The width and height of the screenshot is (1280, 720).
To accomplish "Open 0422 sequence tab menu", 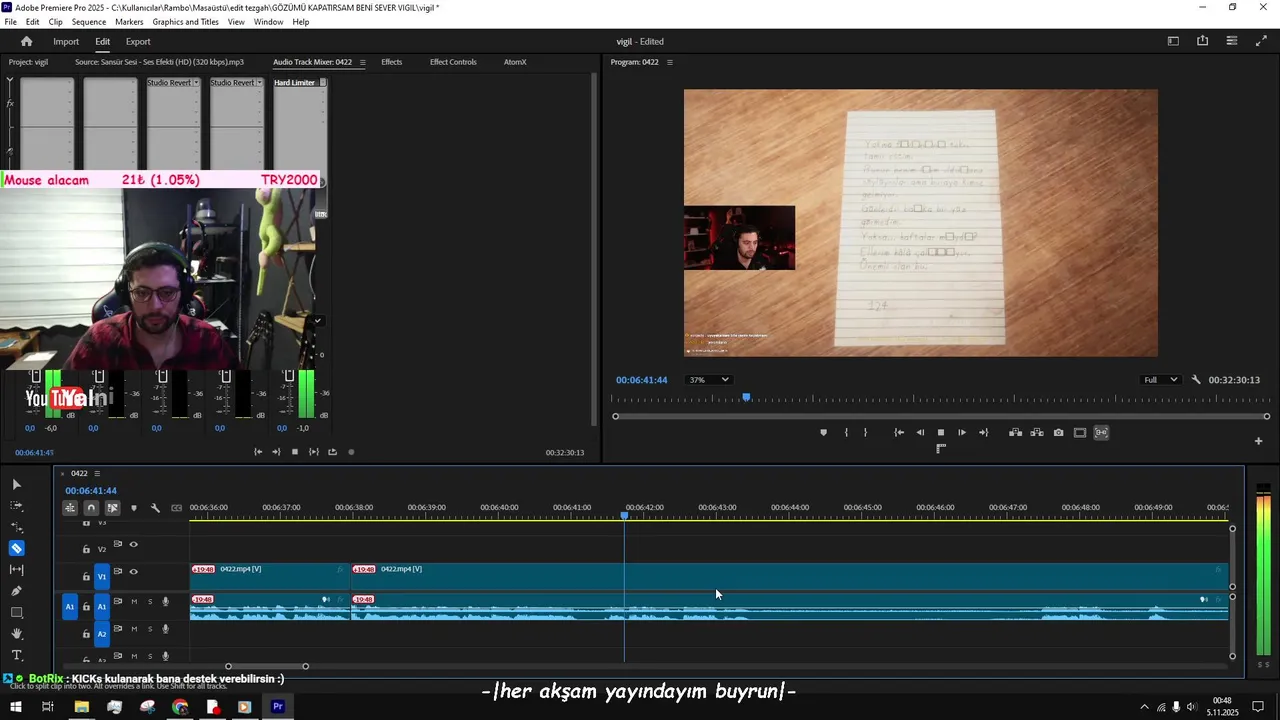I will click(97, 473).
